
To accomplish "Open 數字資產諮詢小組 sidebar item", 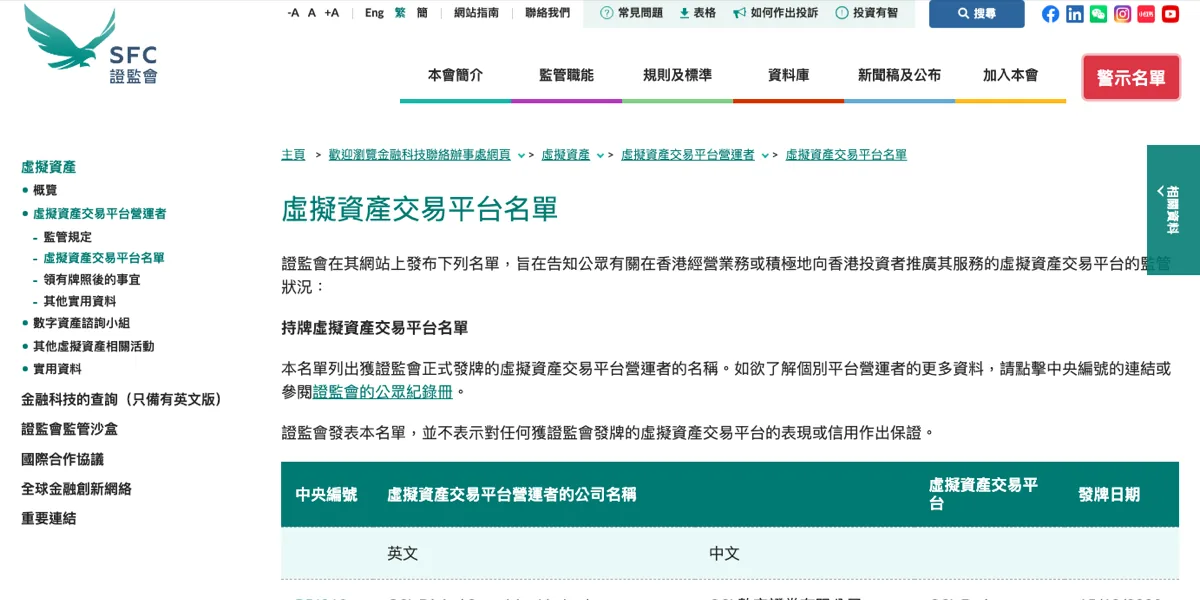I will click(x=81, y=323).
